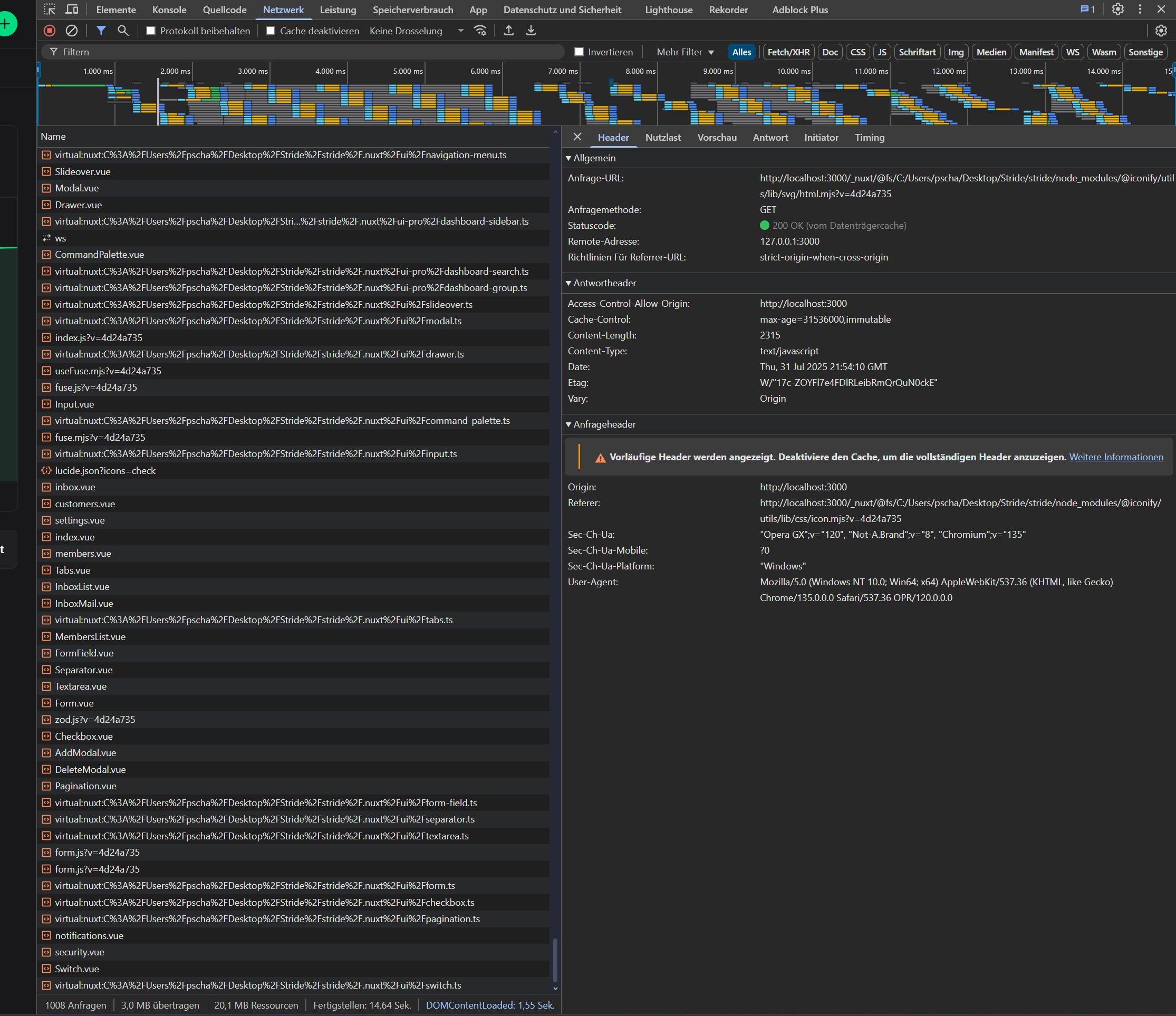This screenshot has height=1016, width=1176.
Task: Filter by CSS requests
Action: point(857,52)
